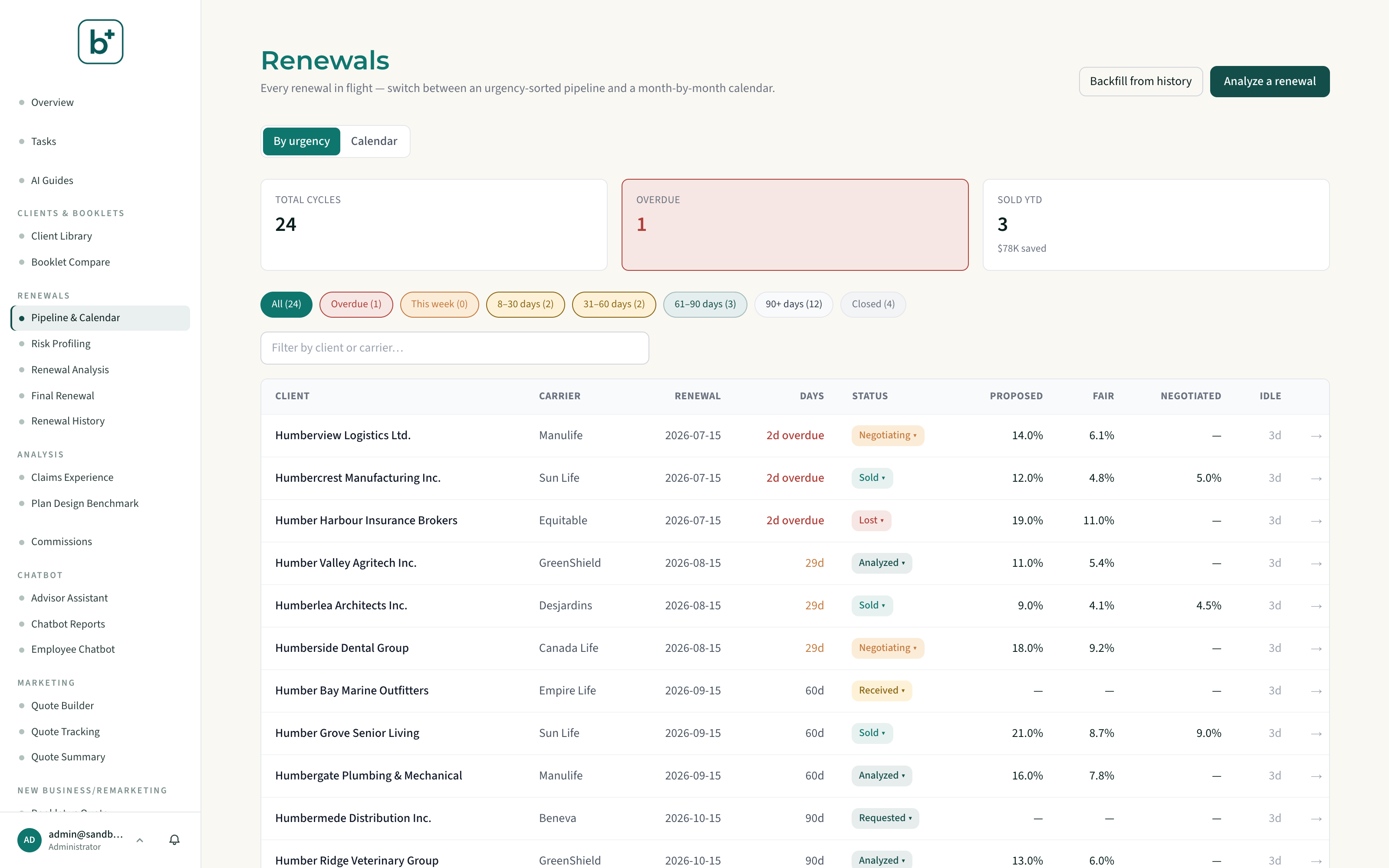Open Humbergate Plumbing row arrow
1389x868 pixels.
pyautogui.click(x=1316, y=776)
